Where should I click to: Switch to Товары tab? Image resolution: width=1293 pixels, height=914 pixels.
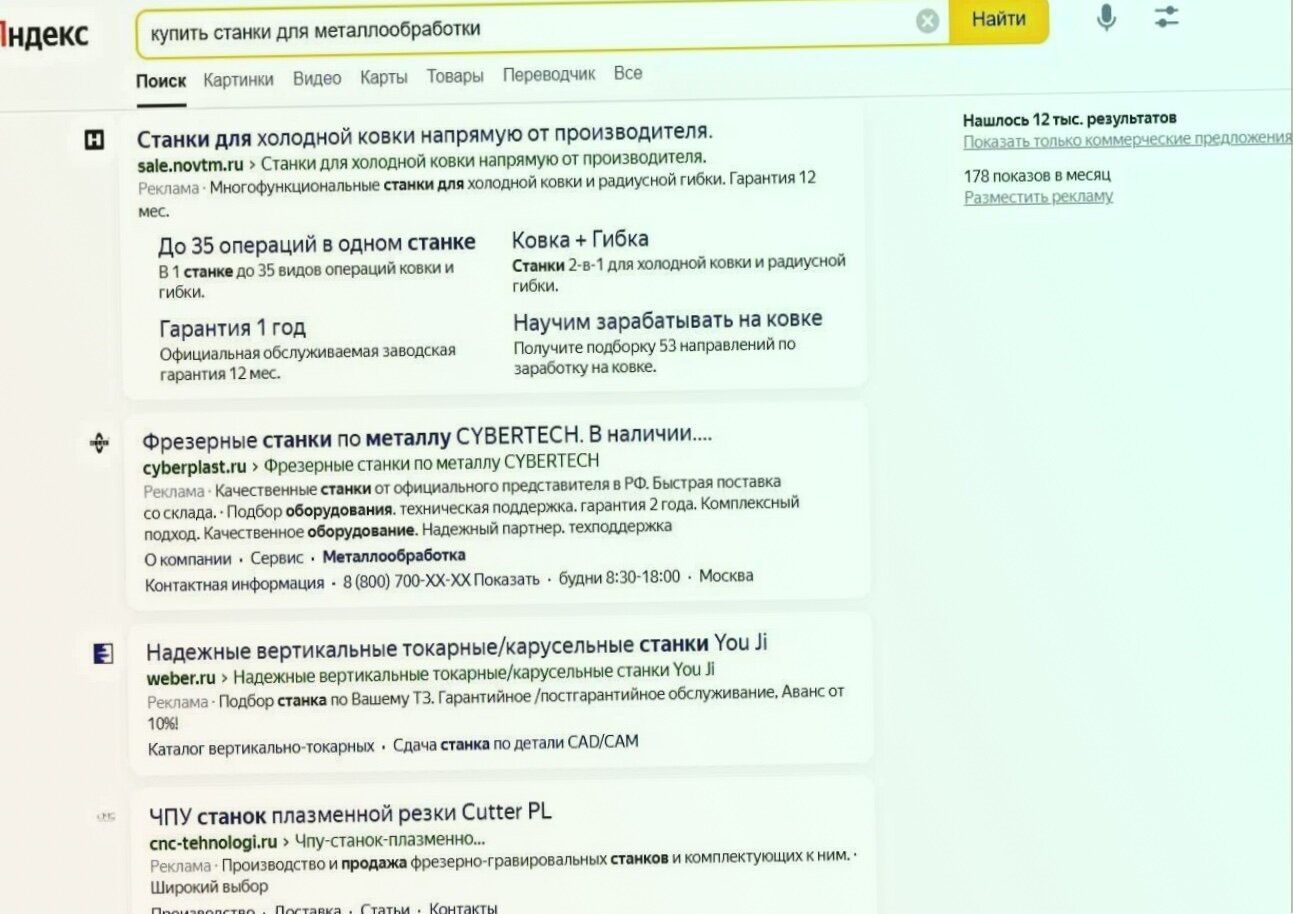(x=455, y=76)
